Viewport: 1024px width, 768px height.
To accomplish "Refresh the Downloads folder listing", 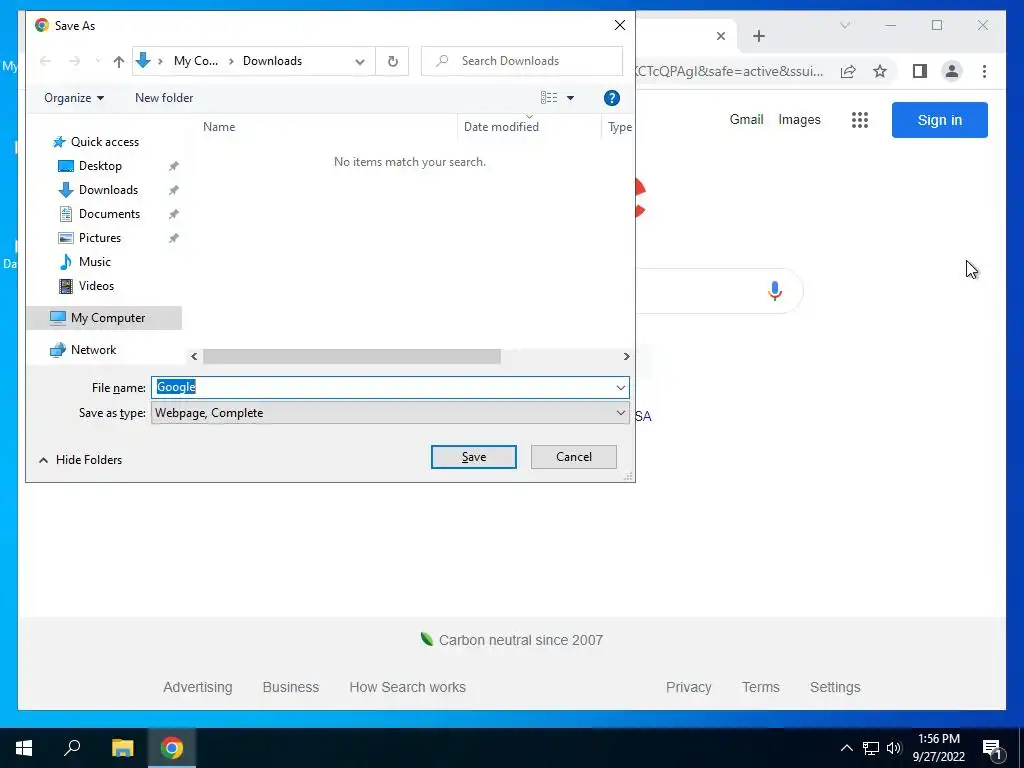I will [x=392, y=61].
